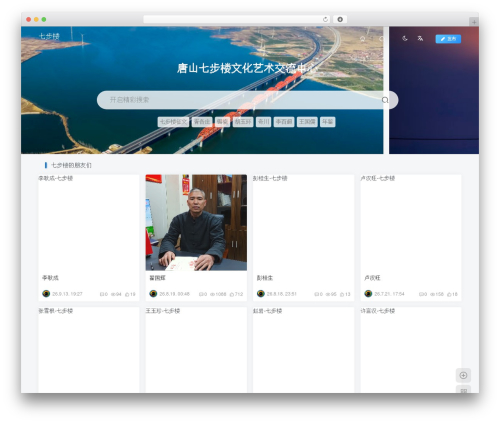500x423 pixels.
Task: Open the 张雪根-七步楼 card
Action: (x=89, y=350)
